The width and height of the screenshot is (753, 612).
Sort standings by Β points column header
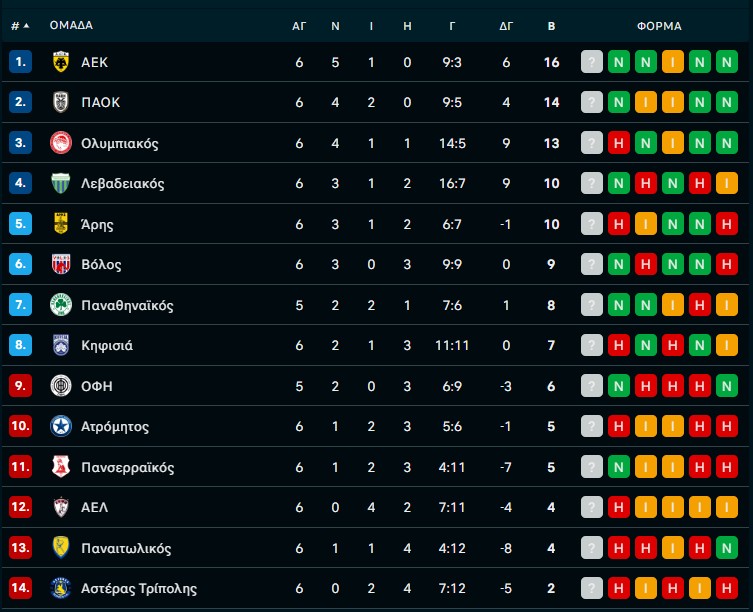pyautogui.click(x=551, y=26)
